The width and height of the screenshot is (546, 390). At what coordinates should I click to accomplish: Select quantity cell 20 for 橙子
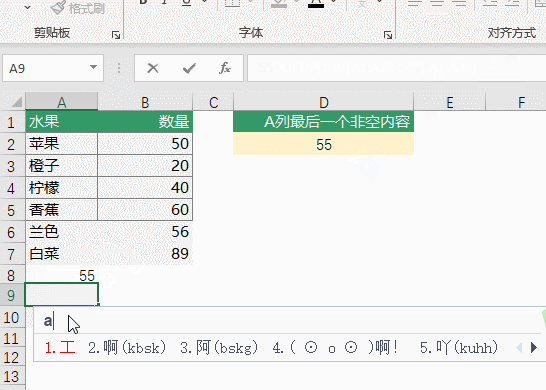[145, 166]
